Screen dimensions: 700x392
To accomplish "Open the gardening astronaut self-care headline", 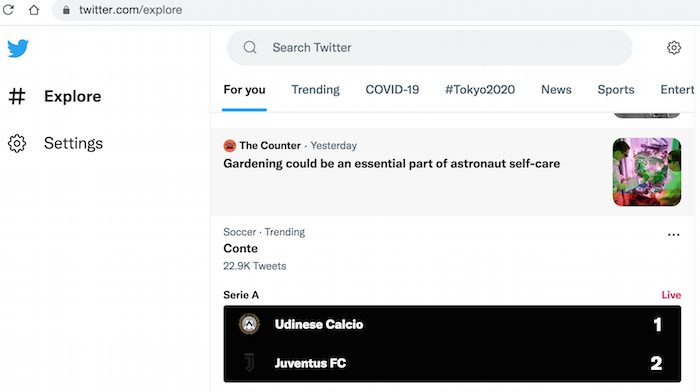I will tap(392, 163).
